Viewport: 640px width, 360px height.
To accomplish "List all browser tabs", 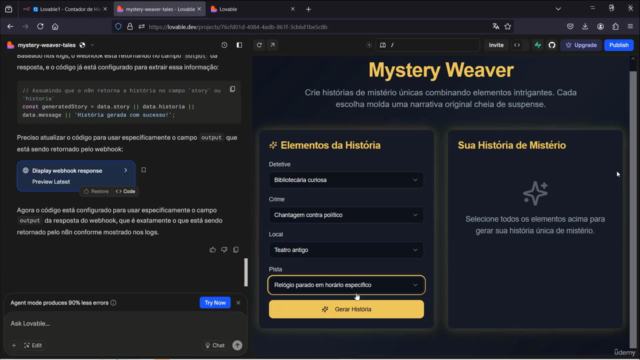I will coord(558,9).
